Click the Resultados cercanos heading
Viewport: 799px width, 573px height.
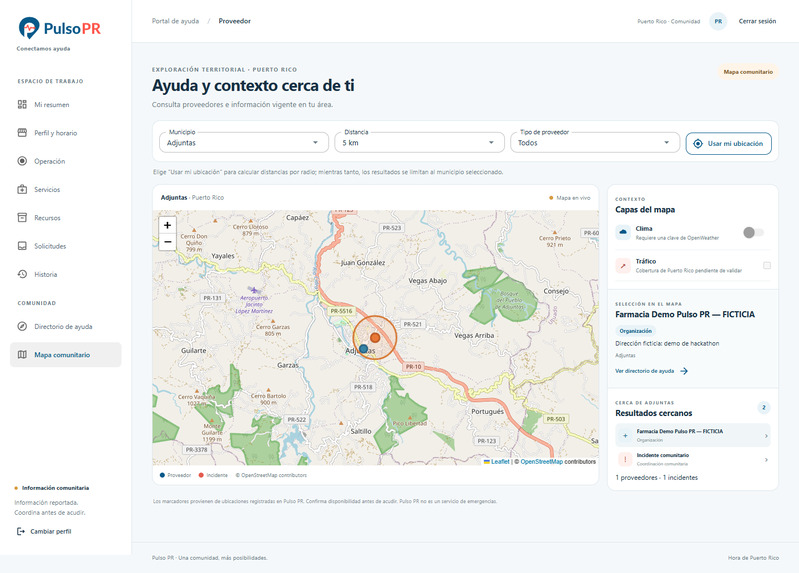pos(653,413)
